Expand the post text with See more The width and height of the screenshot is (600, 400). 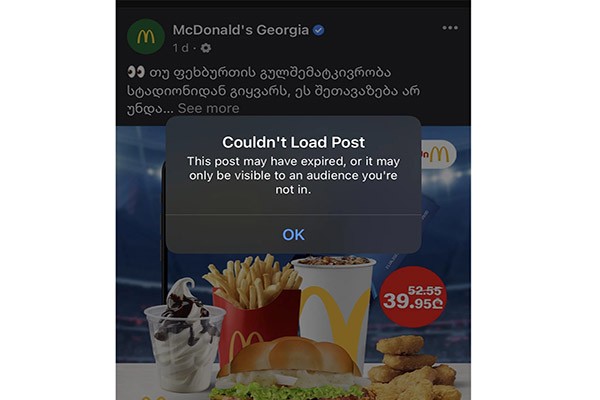point(209,108)
